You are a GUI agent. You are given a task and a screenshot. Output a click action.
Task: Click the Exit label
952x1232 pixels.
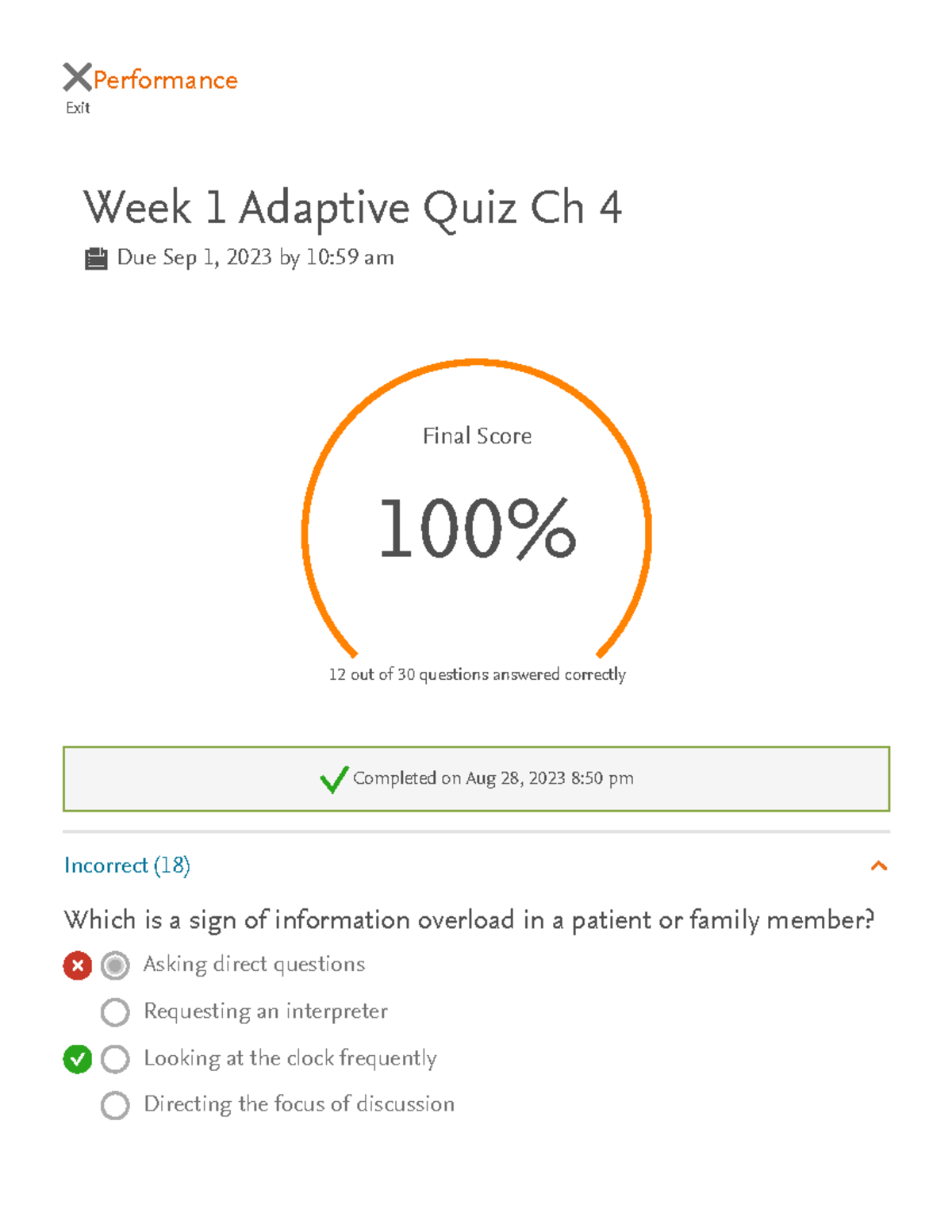tap(78, 108)
